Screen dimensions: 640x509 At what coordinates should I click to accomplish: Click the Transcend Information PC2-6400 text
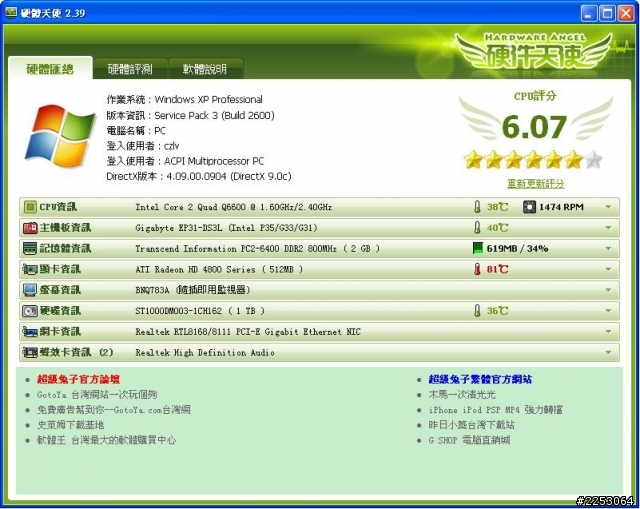(258, 249)
